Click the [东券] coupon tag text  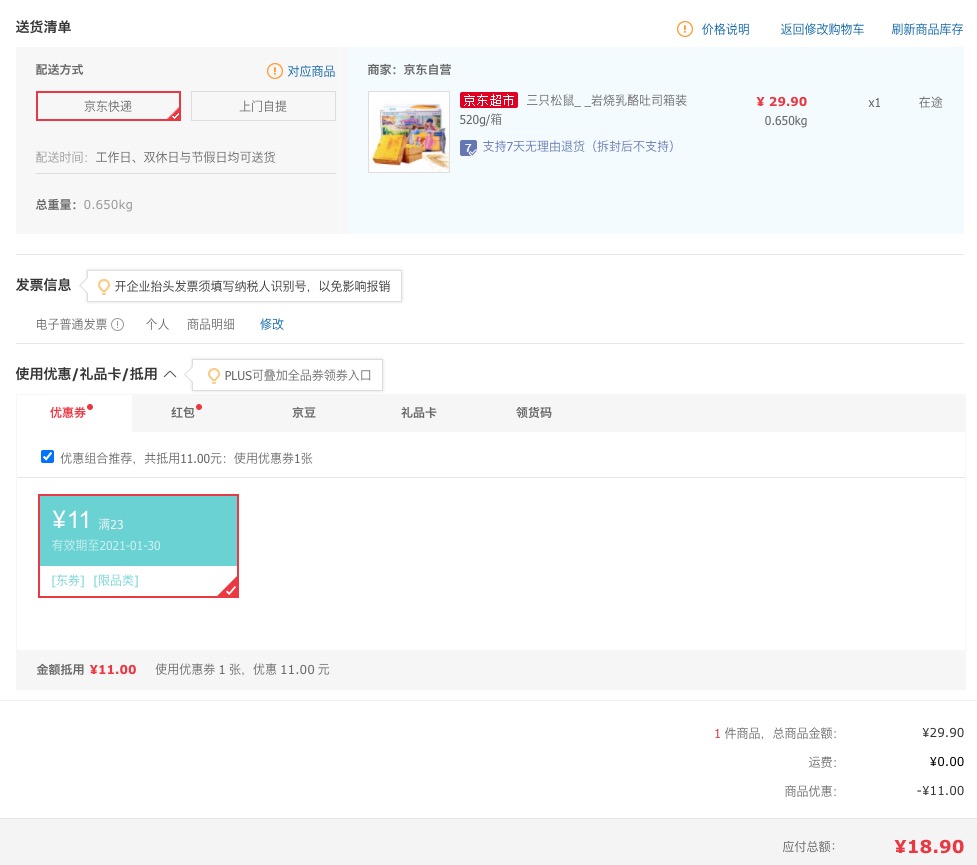[x=68, y=581]
